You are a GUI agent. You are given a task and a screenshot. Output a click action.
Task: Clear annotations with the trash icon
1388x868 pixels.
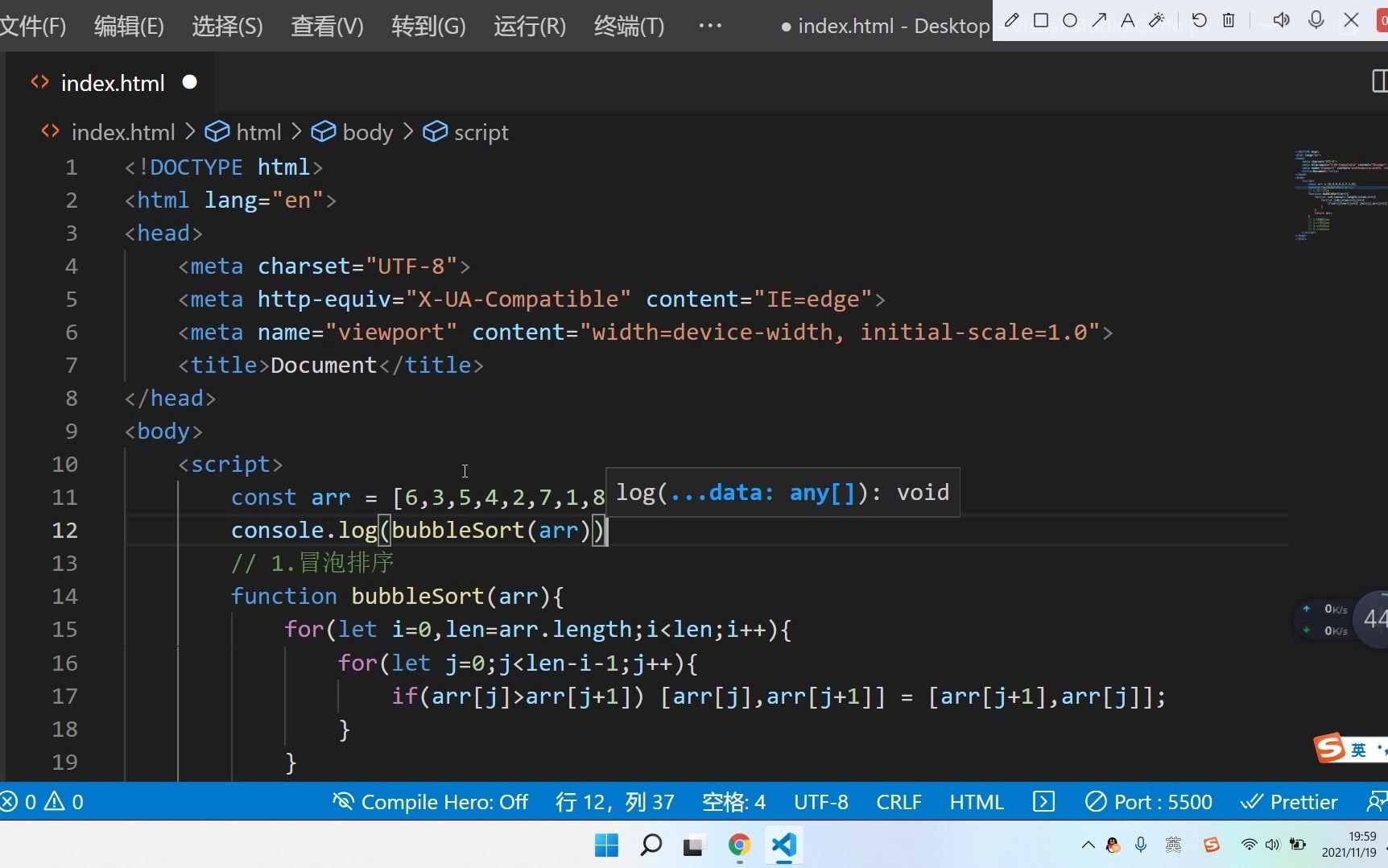(1229, 20)
